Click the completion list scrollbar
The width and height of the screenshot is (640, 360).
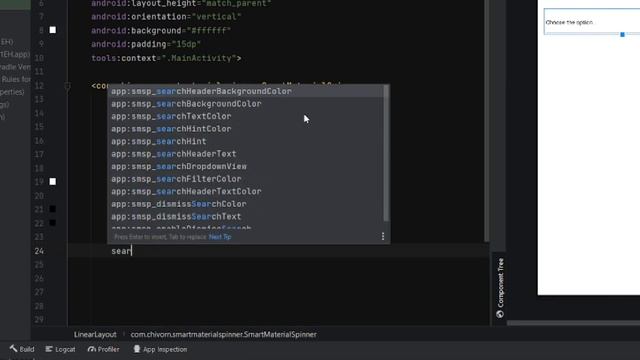(386, 153)
